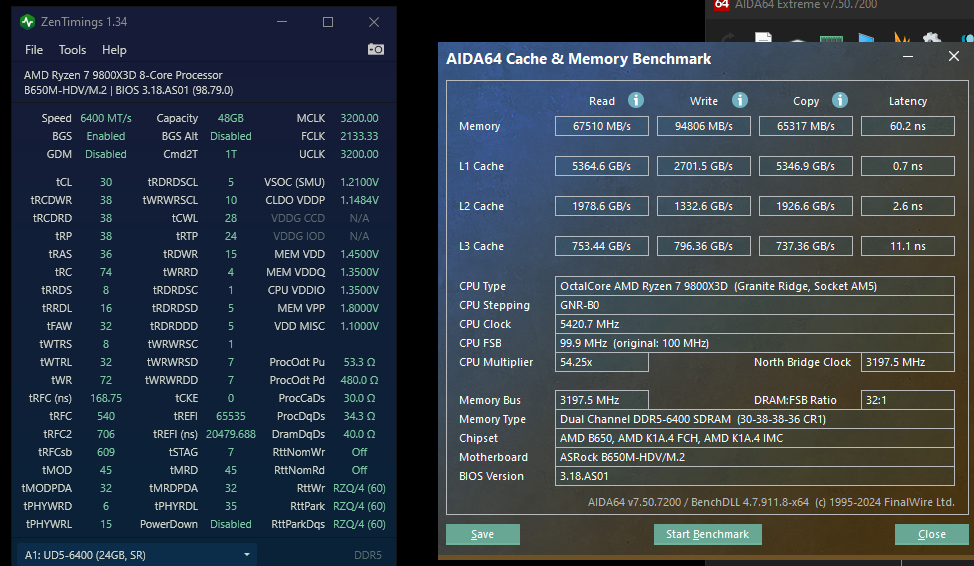Click the VSOC (SMU) value 1.2100V
The height and width of the screenshot is (566, 974).
pyautogui.click(x=359, y=182)
